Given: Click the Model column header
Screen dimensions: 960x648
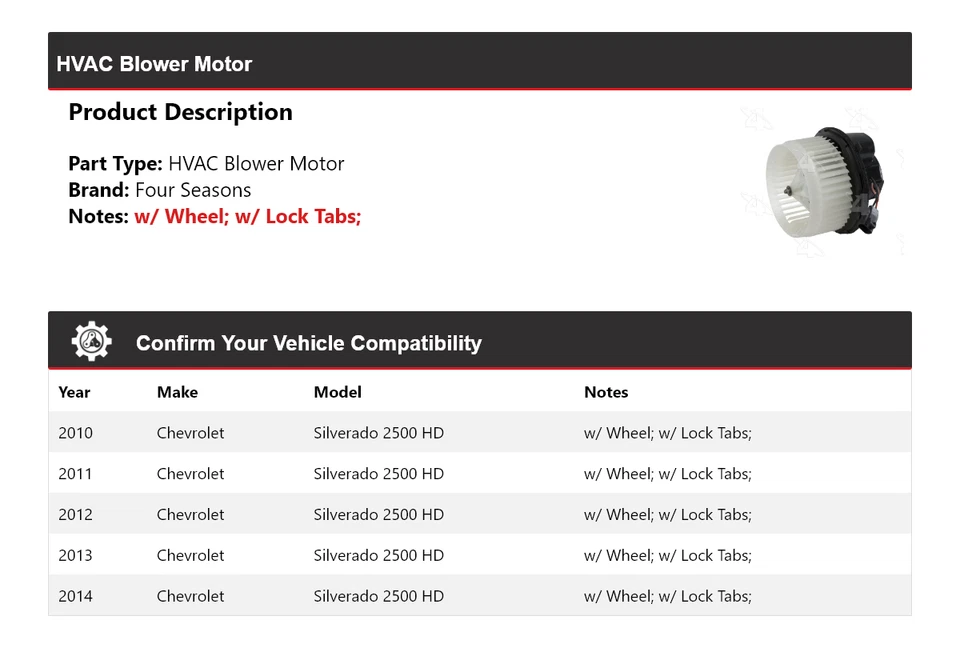Looking at the screenshot, I should (337, 392).
